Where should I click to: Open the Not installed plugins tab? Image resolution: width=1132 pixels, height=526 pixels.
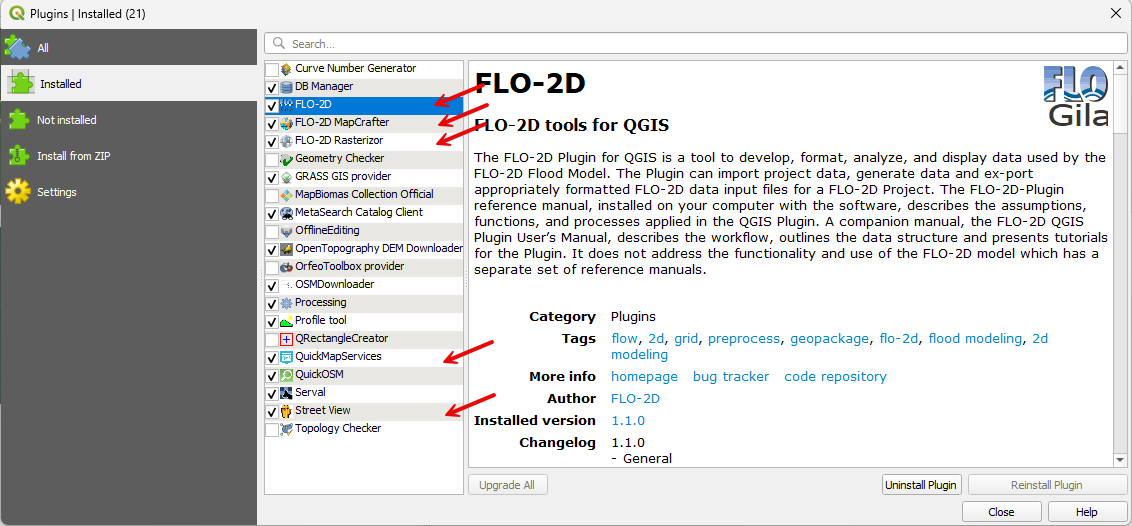(66, 120)
